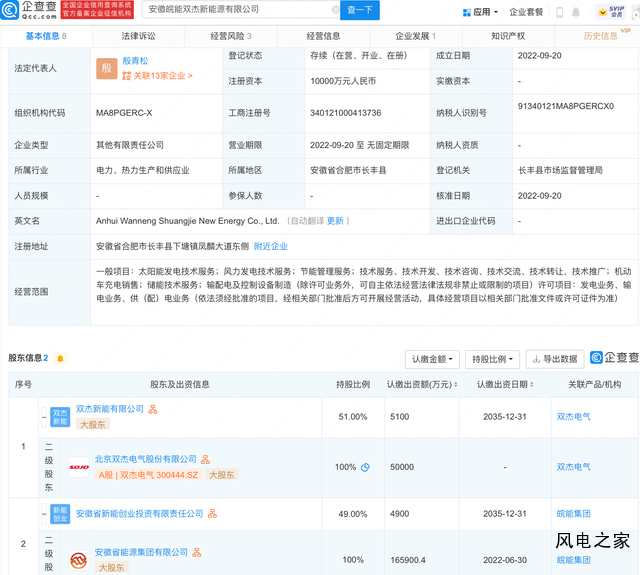This screenshot has width=640, height=575.
Task: Switch to the 基本信息 tab
Action: click(x=46, y=36)
